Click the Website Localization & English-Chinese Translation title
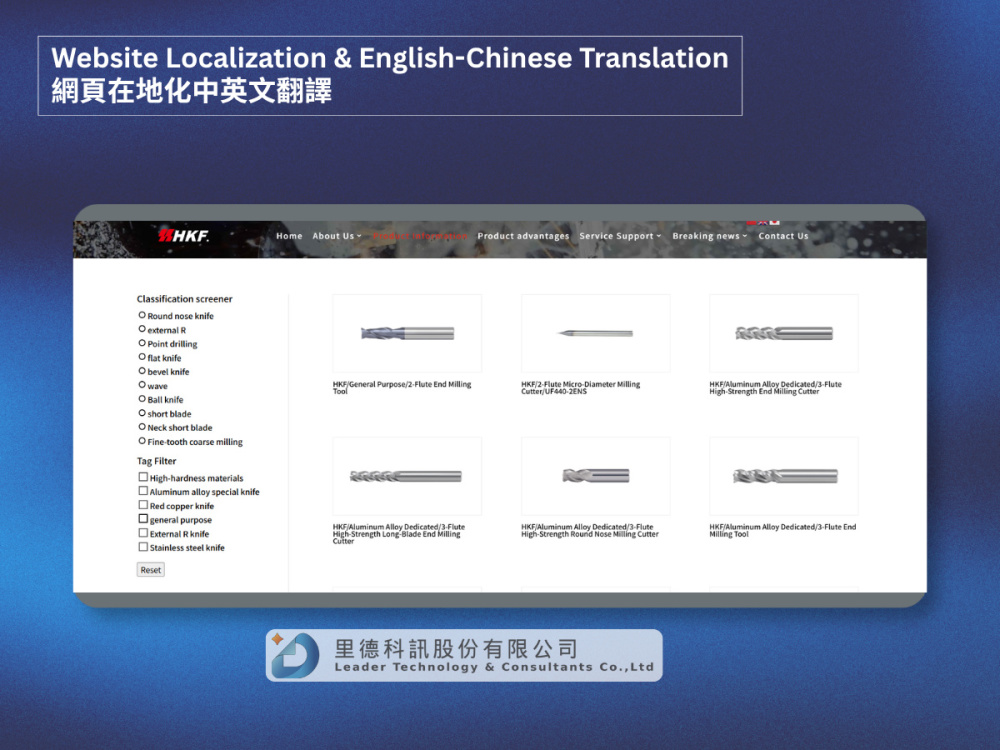 coord(390,58)
